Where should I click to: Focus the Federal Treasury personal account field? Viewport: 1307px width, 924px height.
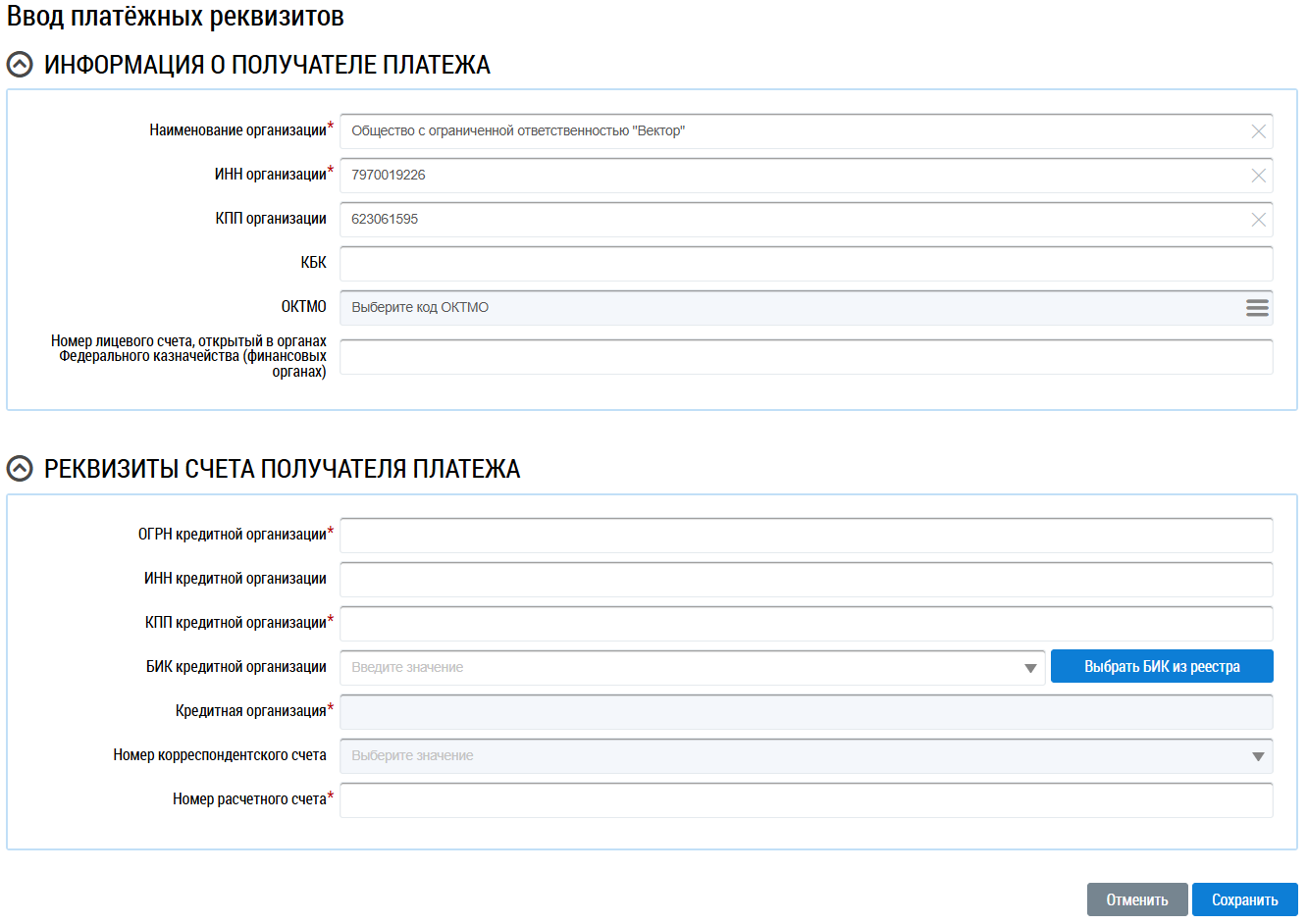805,357
